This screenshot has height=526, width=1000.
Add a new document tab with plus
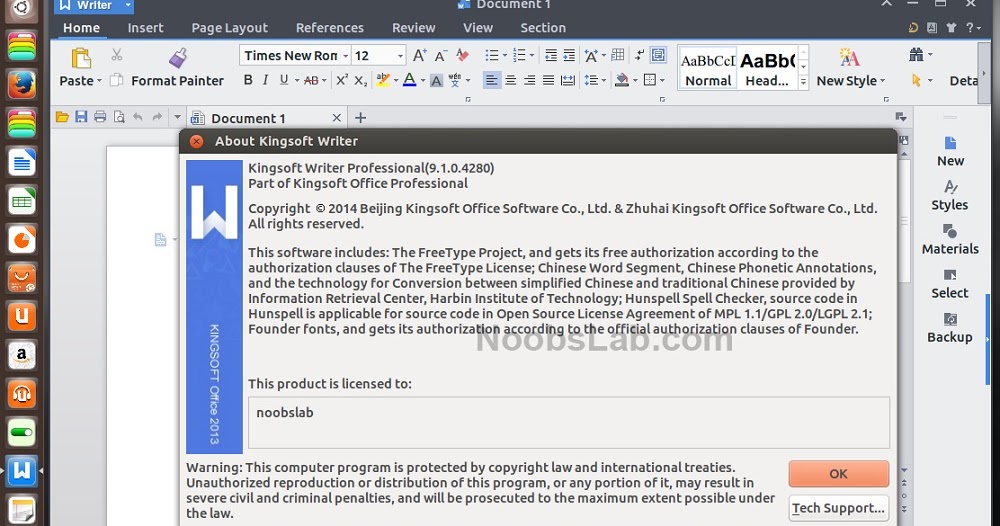(x=360, y=118)
